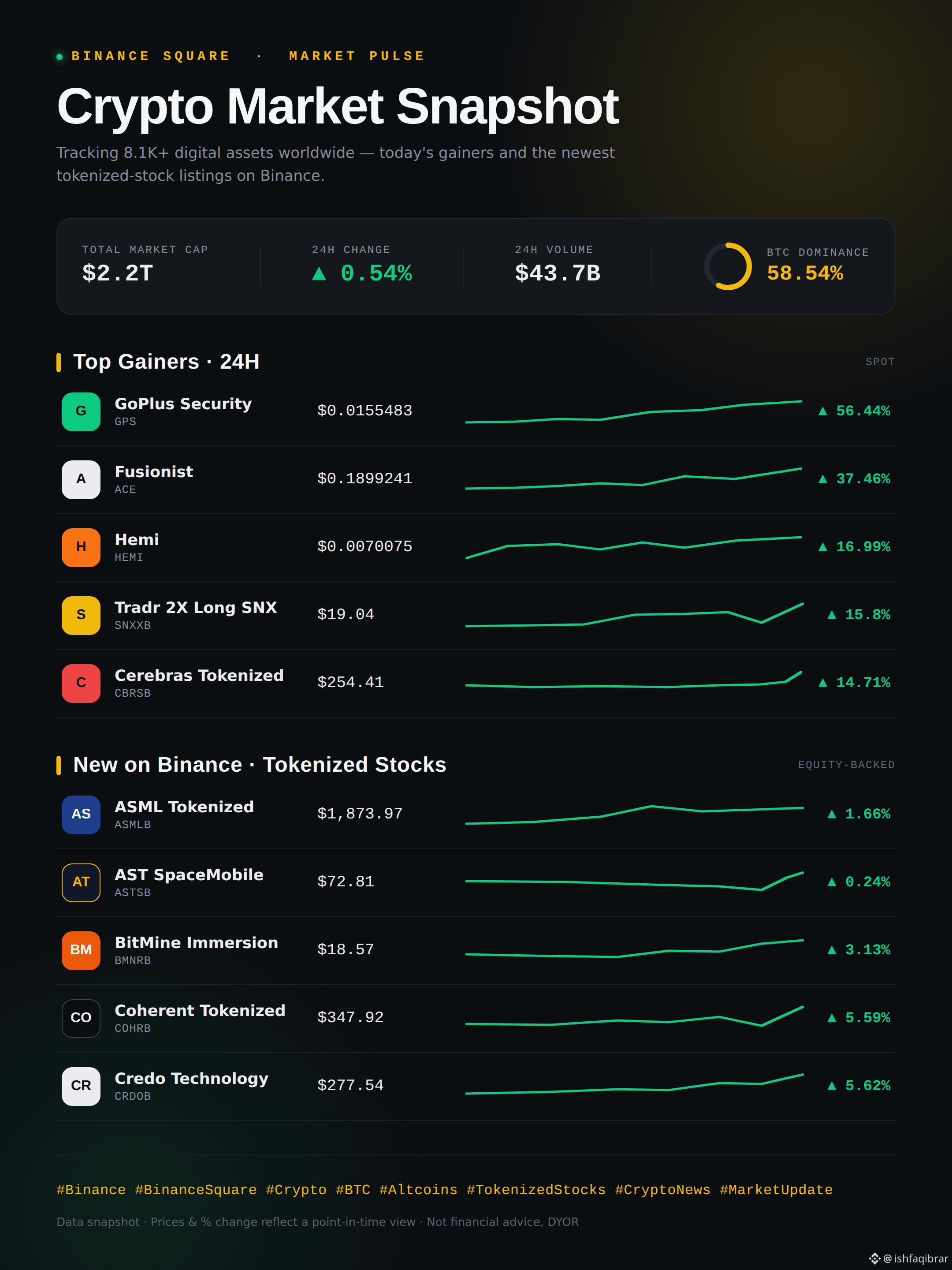Viewport: 952px width, 1270px height.
Task: Click the 14.71% gain for Cerebras Tokenized
Action: coord(855,683)
